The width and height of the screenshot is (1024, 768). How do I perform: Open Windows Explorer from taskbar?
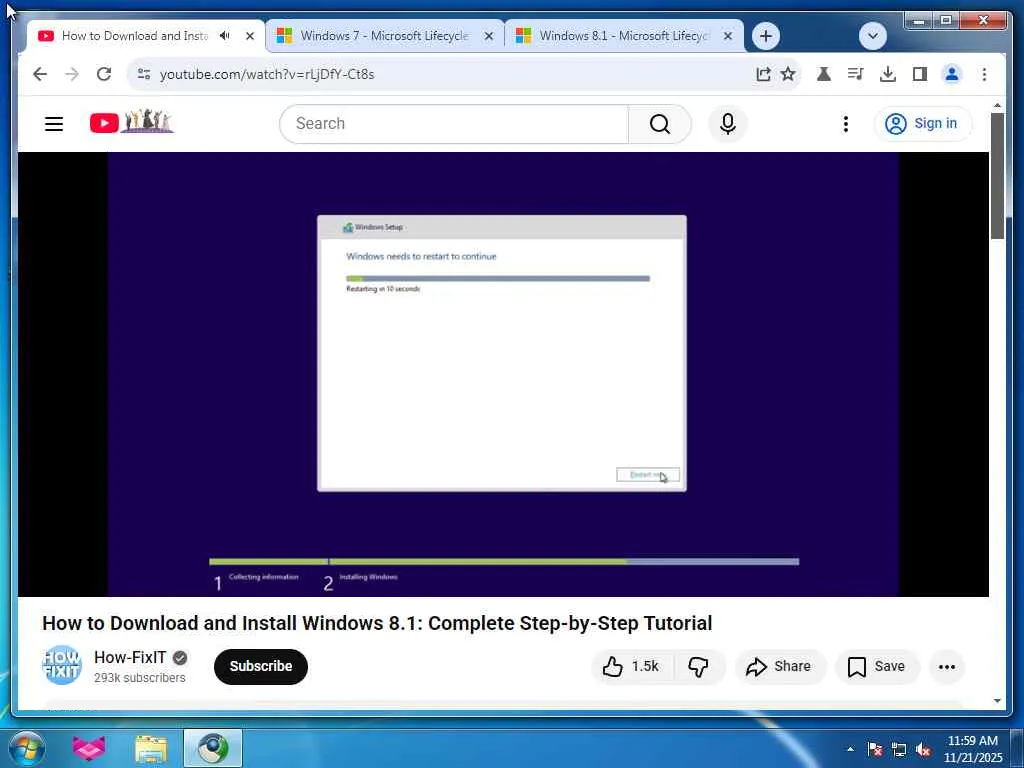pyautogui.click(x=151, y=748)
